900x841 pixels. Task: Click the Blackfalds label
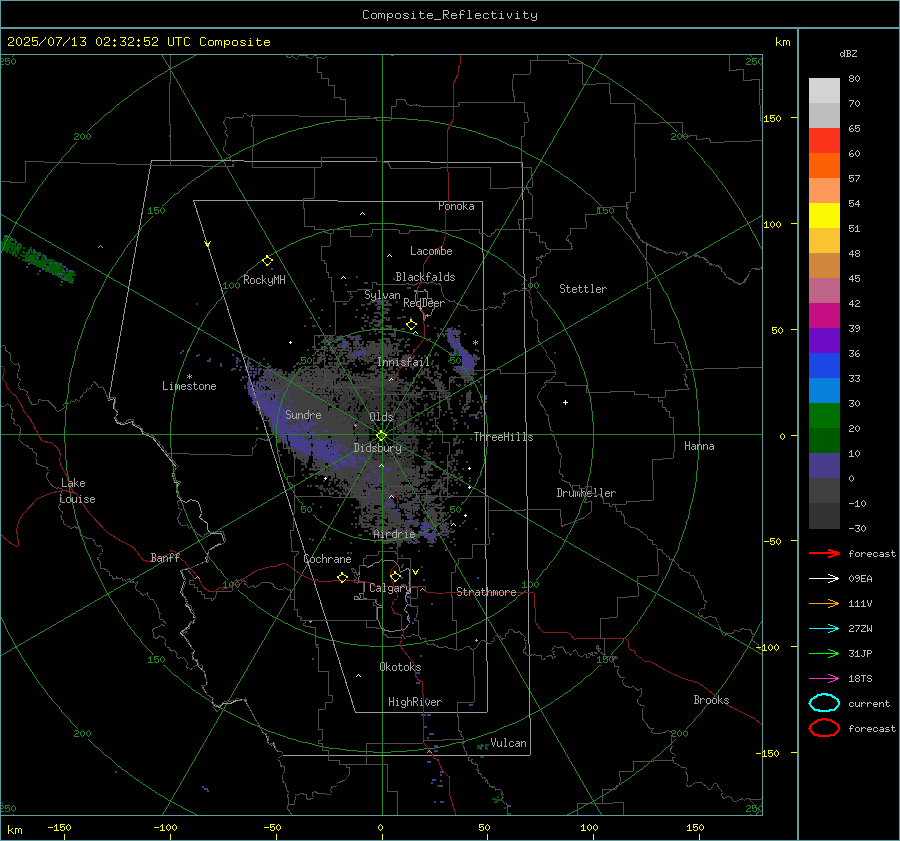425,277
